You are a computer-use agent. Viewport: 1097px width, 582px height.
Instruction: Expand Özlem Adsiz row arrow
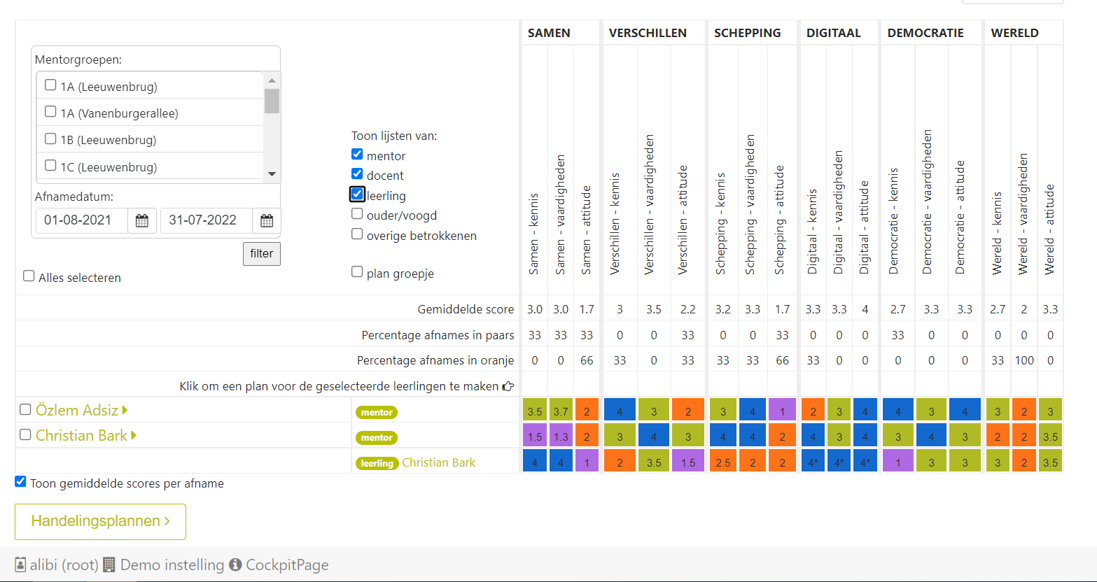click(x=125, y=410)
